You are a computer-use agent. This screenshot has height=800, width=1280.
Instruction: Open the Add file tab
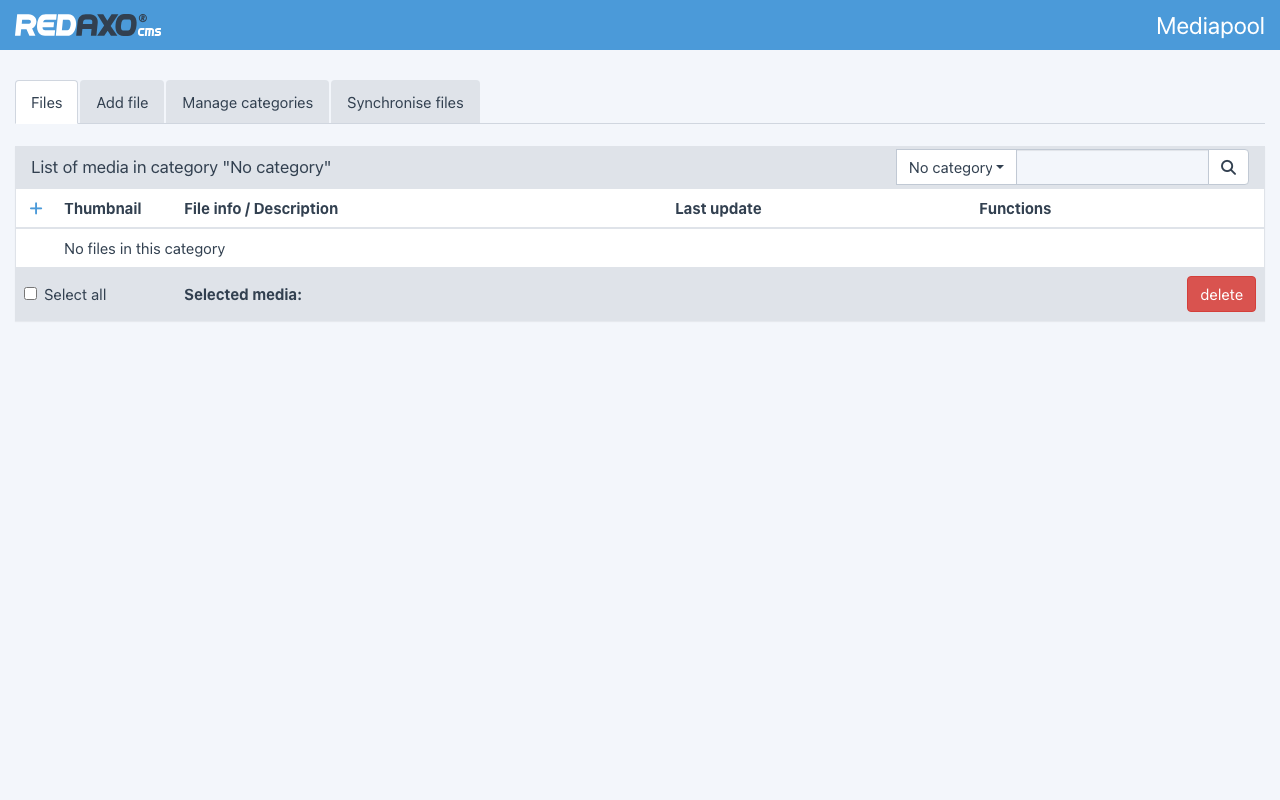coord(122,102)
